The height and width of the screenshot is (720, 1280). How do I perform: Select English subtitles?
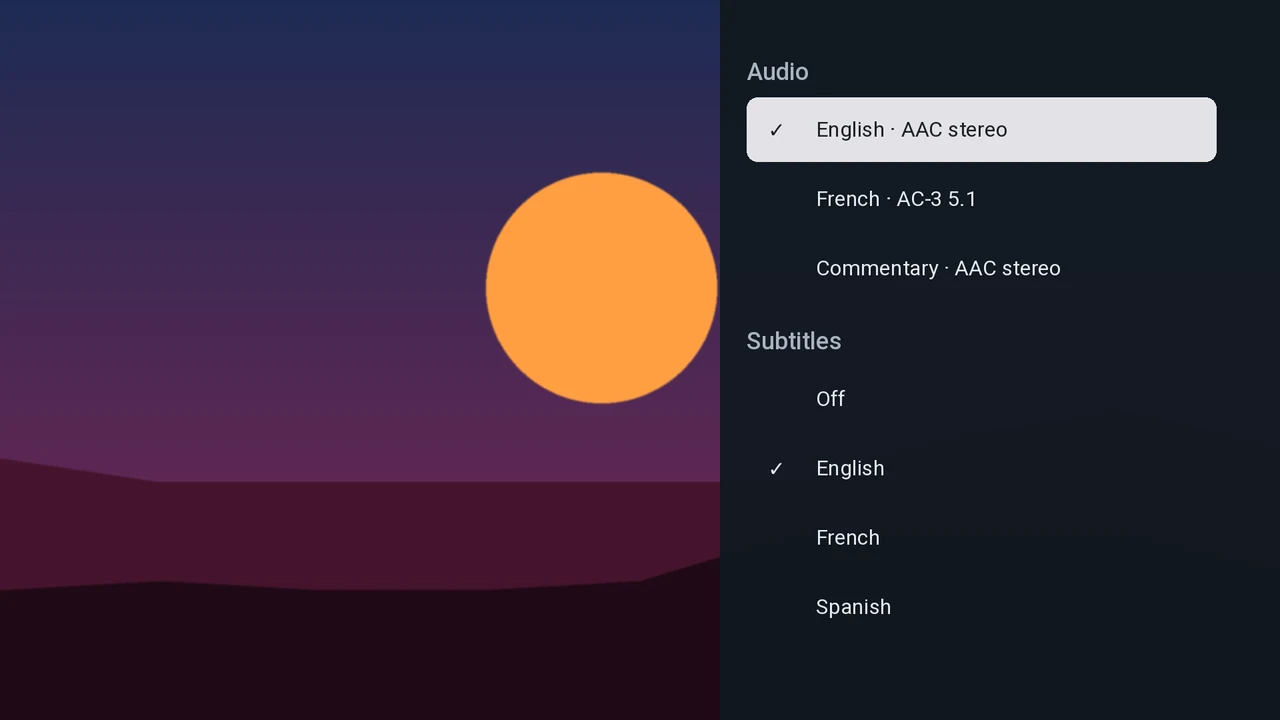tap(981, 468)
